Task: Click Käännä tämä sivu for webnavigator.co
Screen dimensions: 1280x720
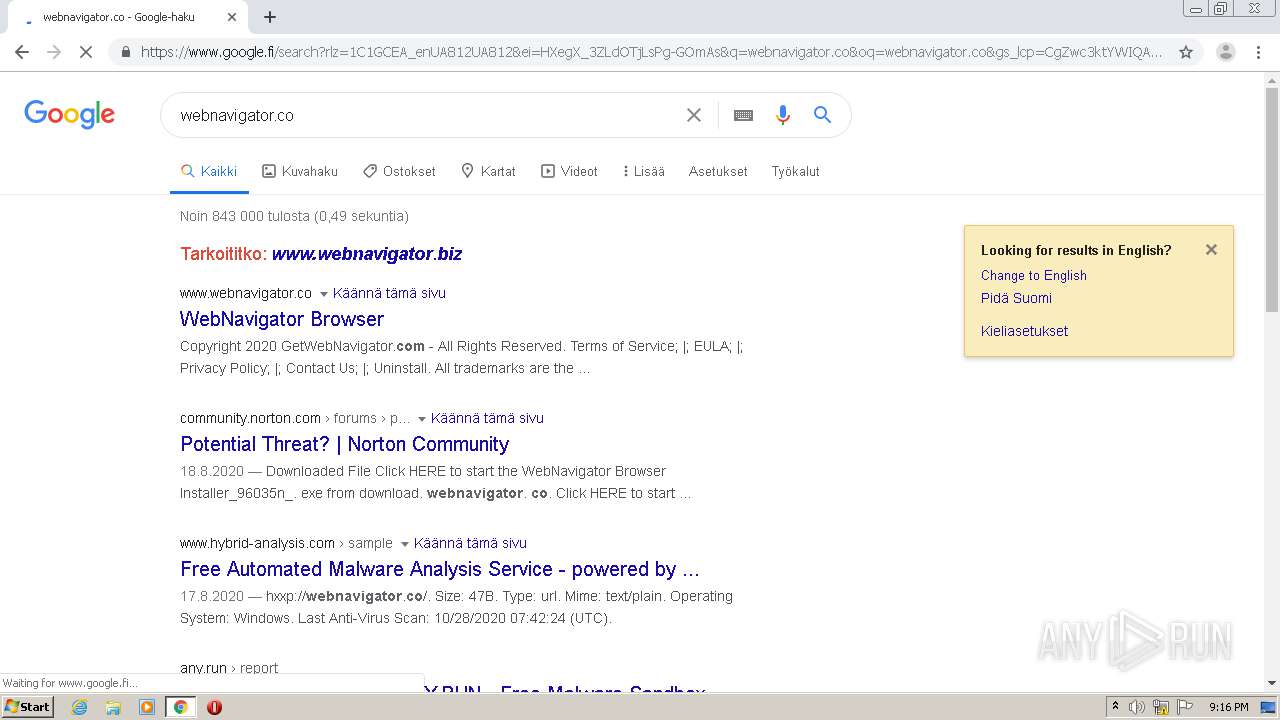Action: (389, 293)
